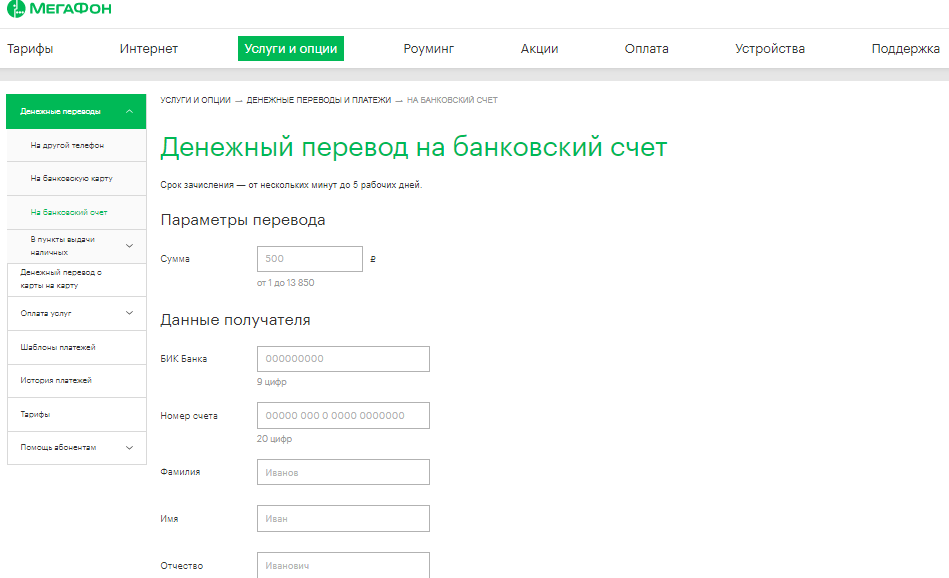The width and height of the screenshot is (949, 578).
Task: Click the Сумма input field
Action: tap(310, 259)
